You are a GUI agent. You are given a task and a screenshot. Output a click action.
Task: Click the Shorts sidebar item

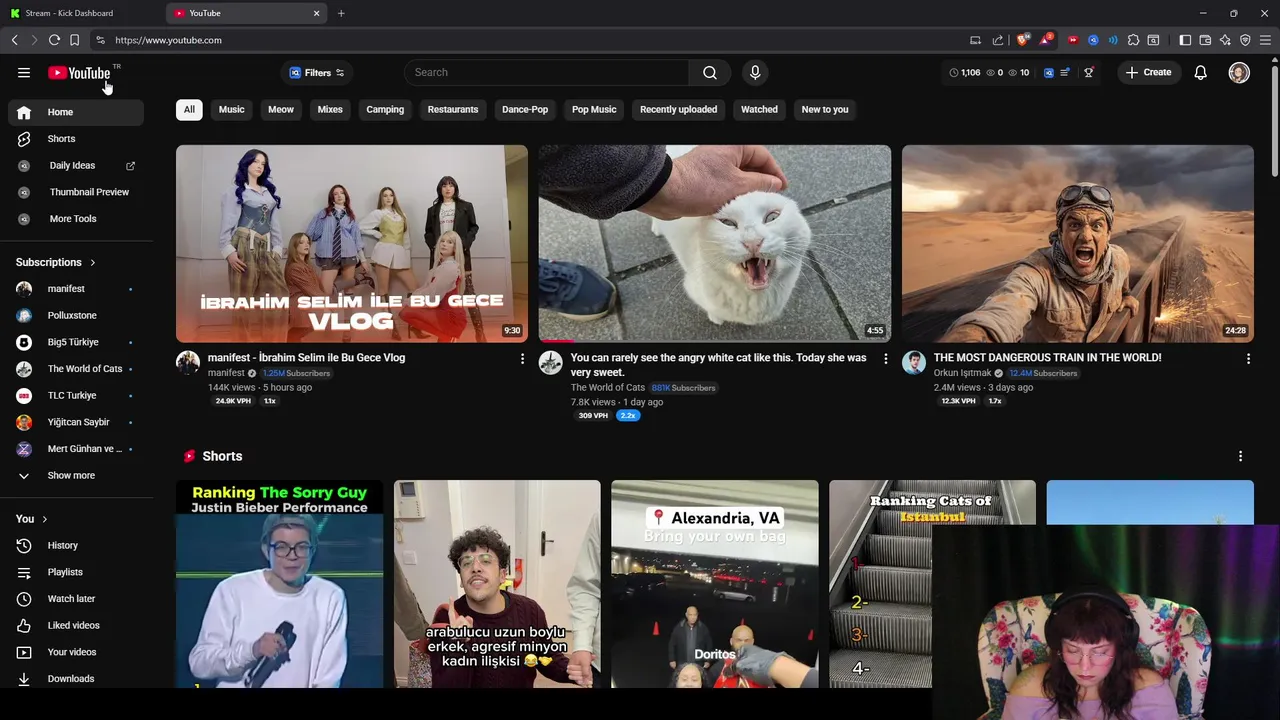[76, 139]
